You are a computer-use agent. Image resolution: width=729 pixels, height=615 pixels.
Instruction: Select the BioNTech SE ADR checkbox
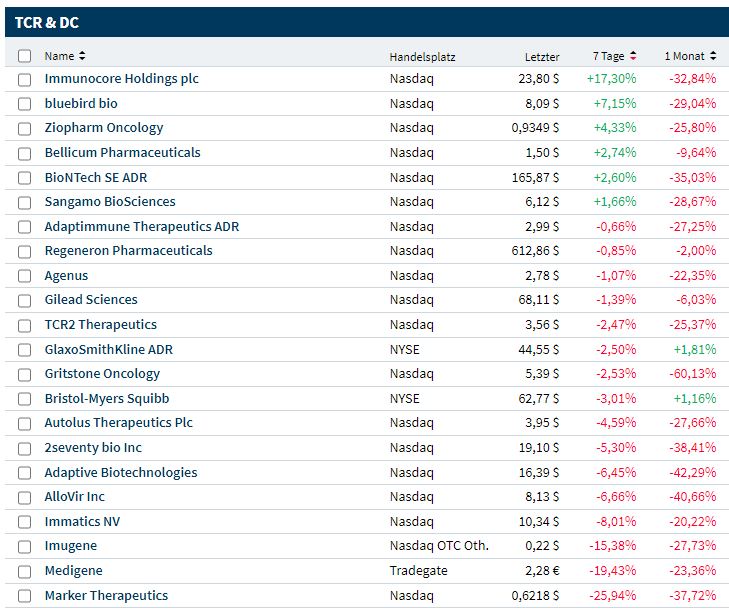25,177
